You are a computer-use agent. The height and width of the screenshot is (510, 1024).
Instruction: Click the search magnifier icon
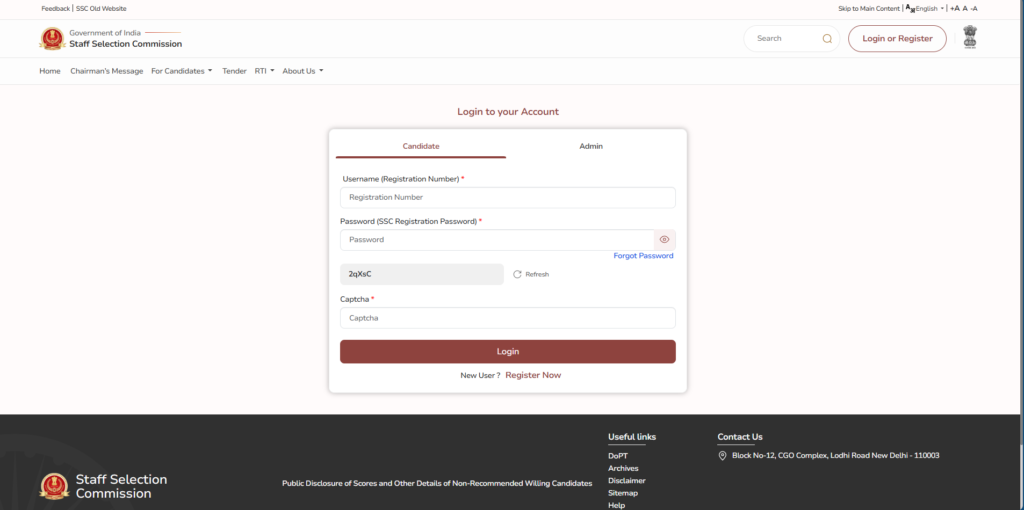827,39
